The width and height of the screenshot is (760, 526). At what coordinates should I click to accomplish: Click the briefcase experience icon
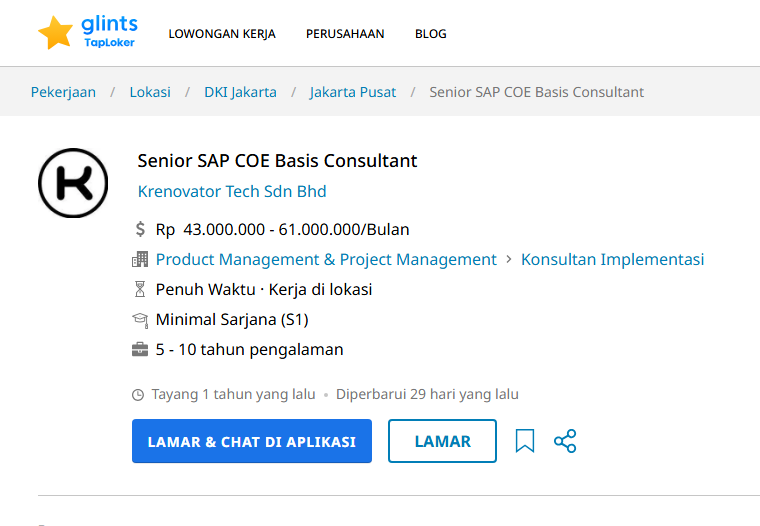[x=140, y=349]
